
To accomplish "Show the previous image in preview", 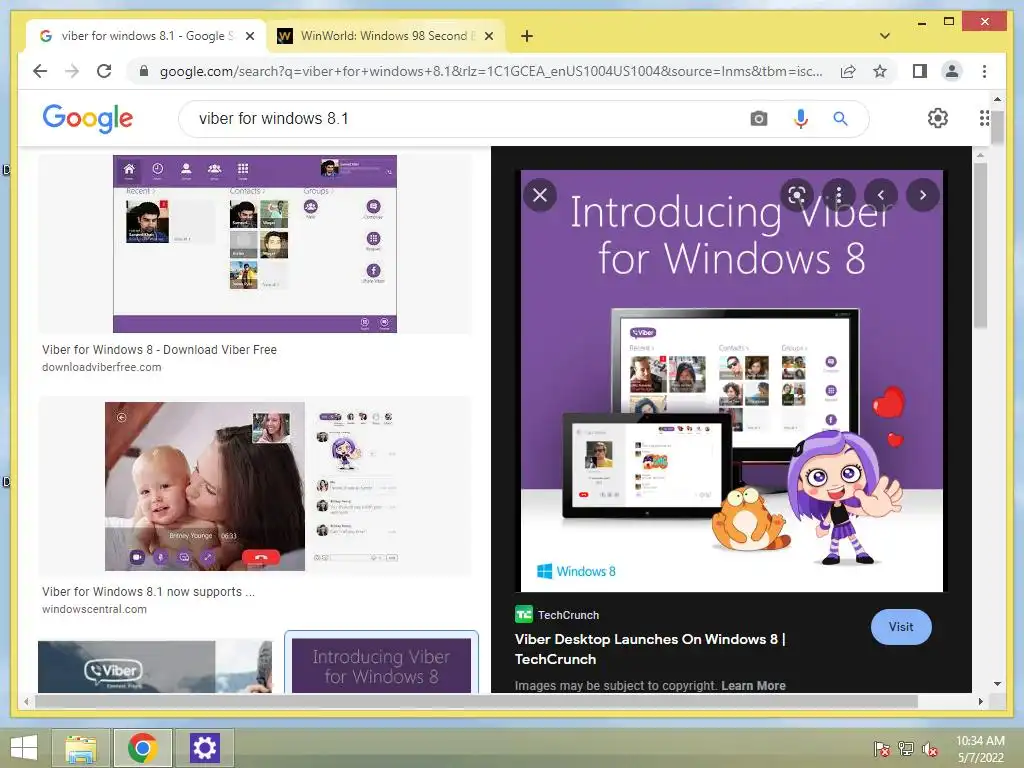I will (x=881, y=195).
